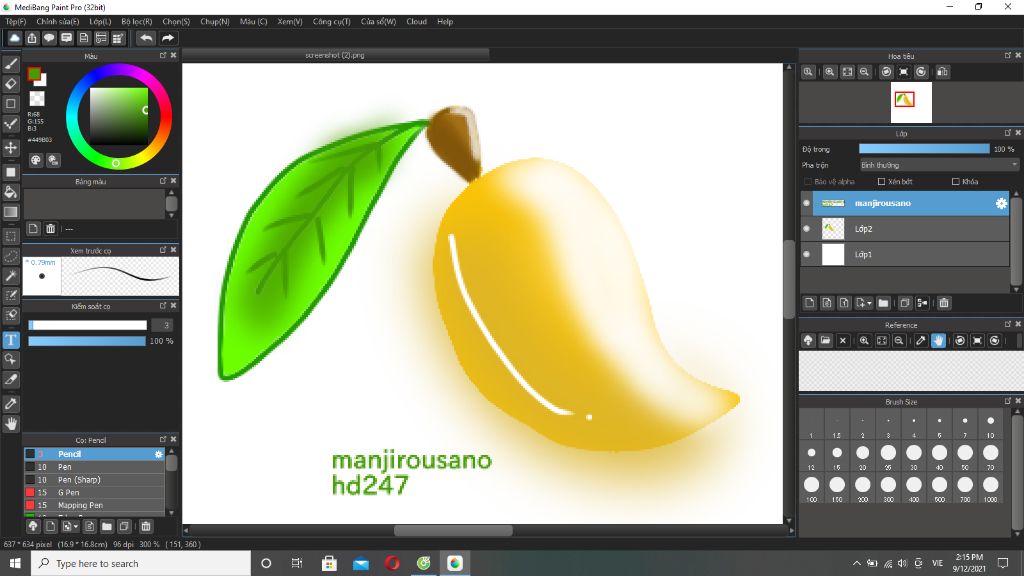Image resolution: width=1024 pixels, height=576 pixels.
Task: Open file in Reference panel
Action: coord(825,340)
